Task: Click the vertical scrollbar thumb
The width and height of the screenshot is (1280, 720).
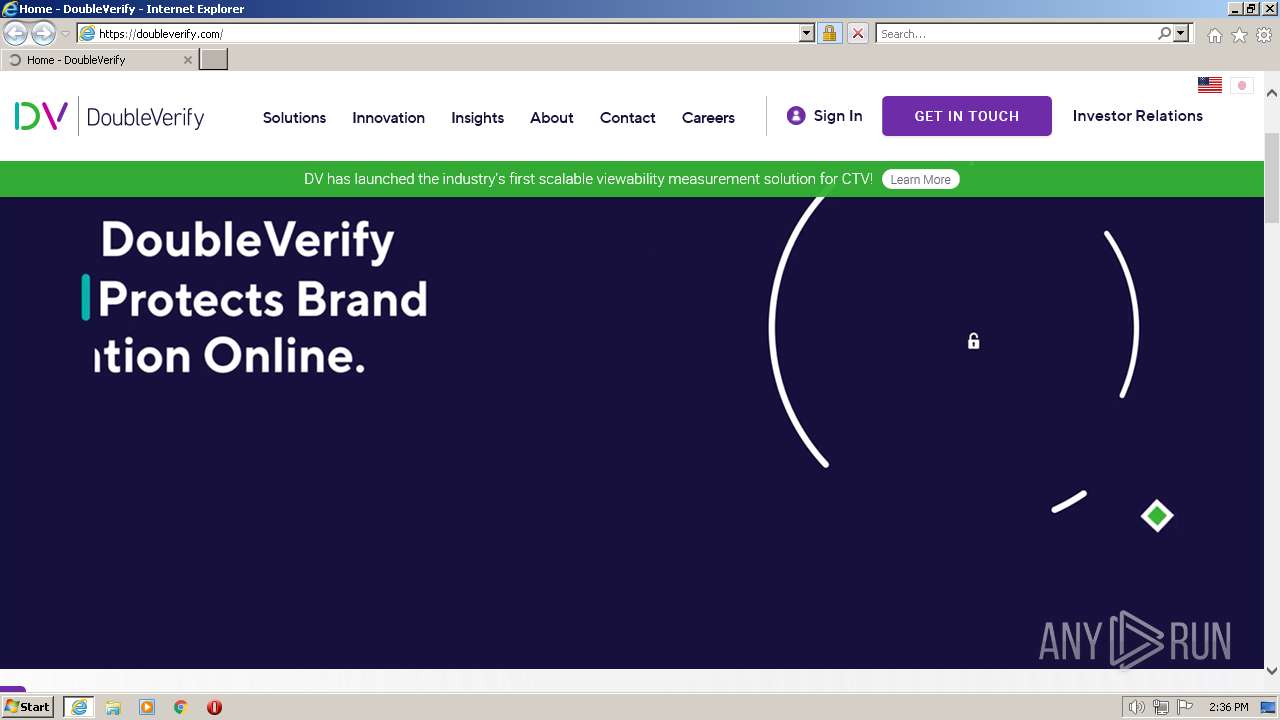Action: coord(1272,178)
